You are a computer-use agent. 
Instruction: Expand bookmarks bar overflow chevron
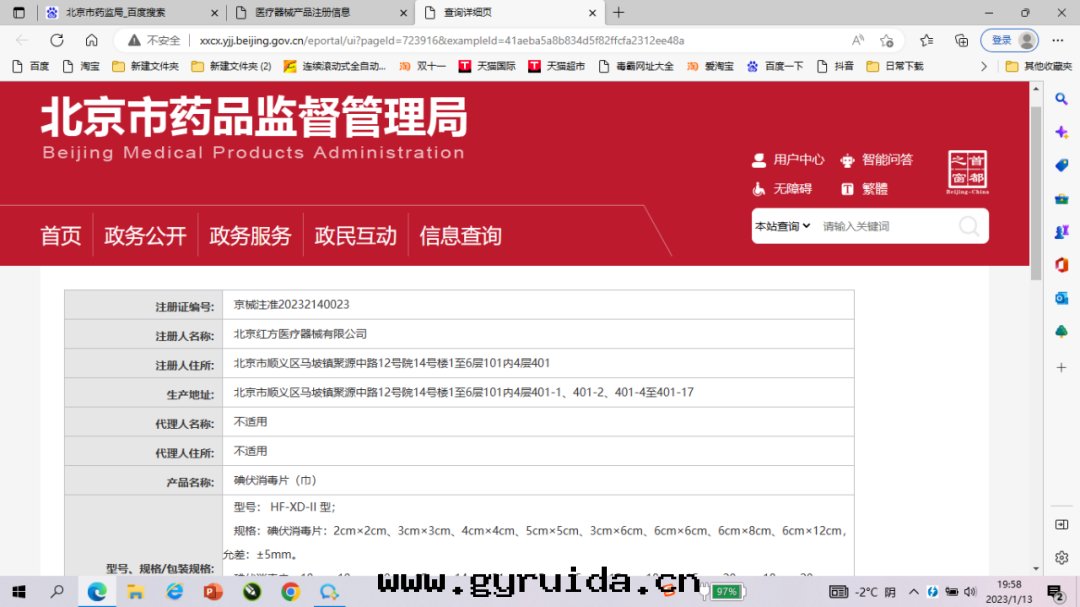click(984, 66)
